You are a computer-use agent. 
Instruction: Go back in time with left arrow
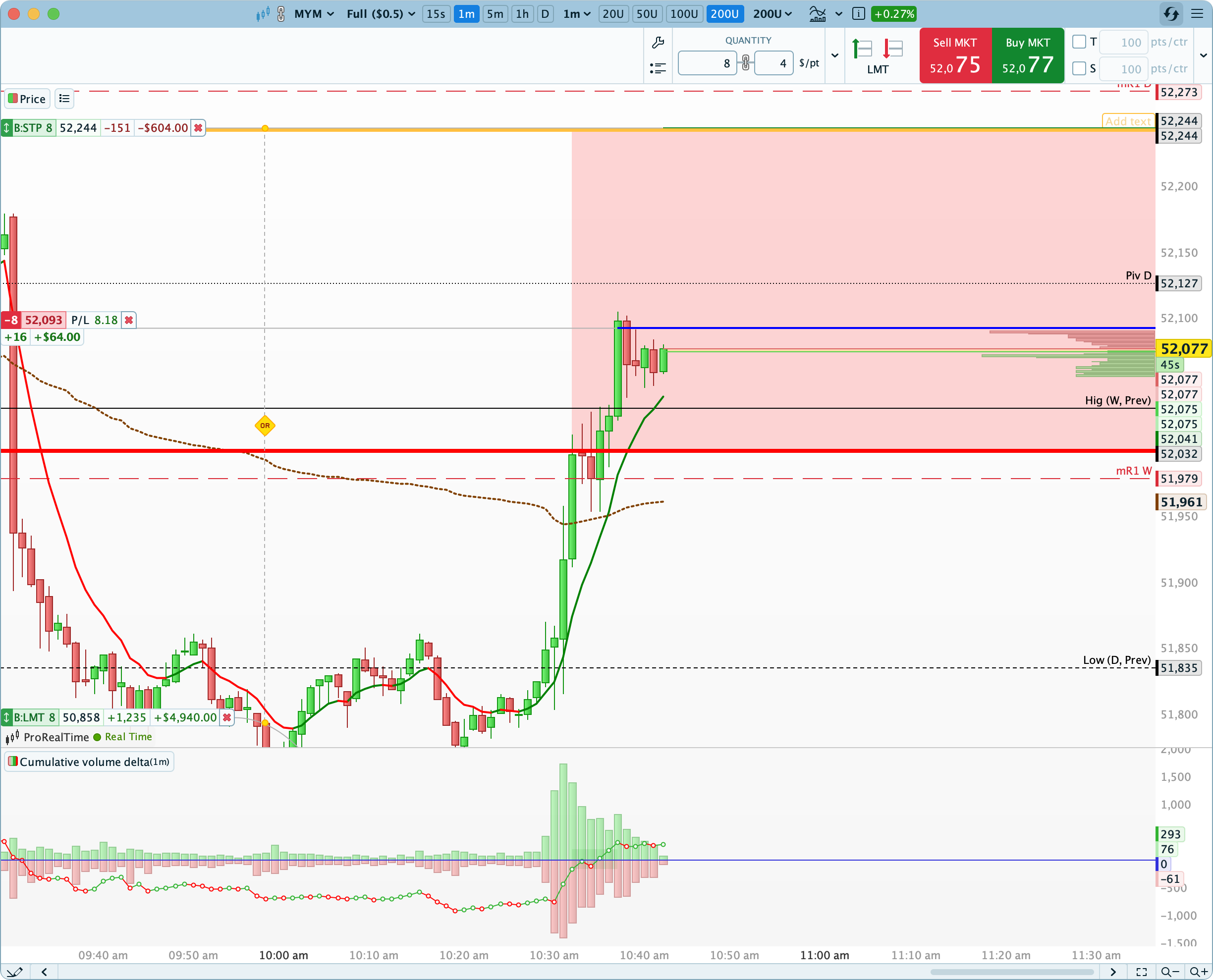[x=44, y=972]
